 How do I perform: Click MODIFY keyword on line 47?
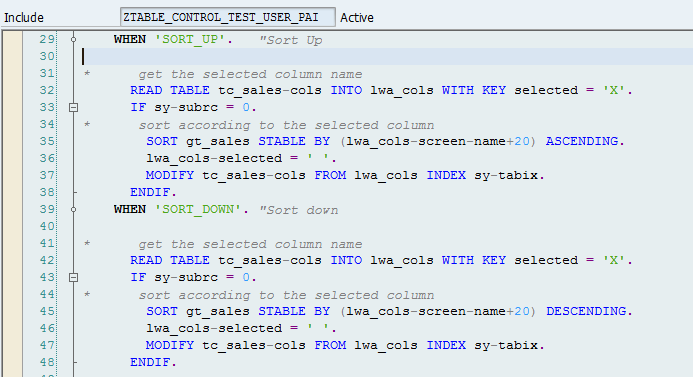coord(170,346)
